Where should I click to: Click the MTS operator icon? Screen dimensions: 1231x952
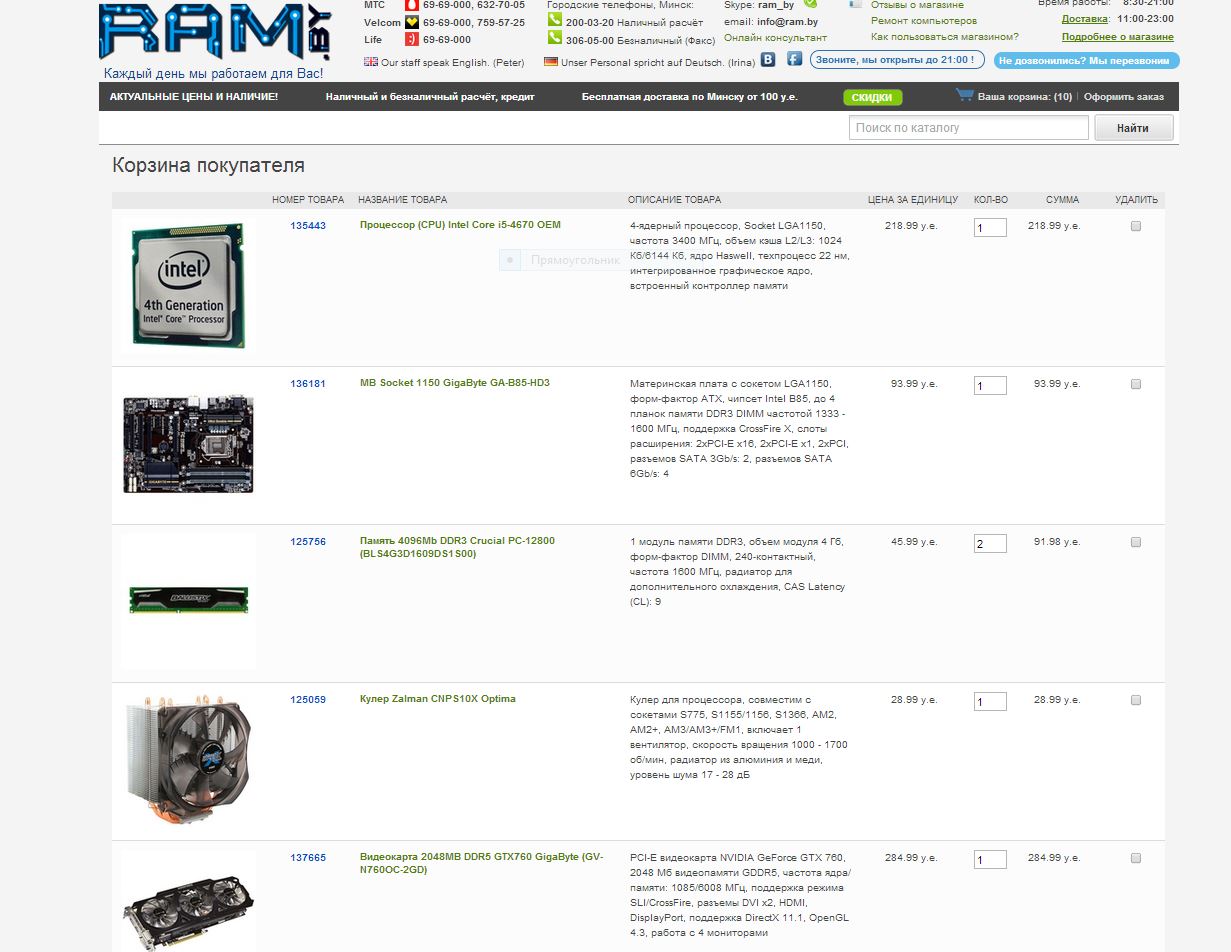(411, 5)
